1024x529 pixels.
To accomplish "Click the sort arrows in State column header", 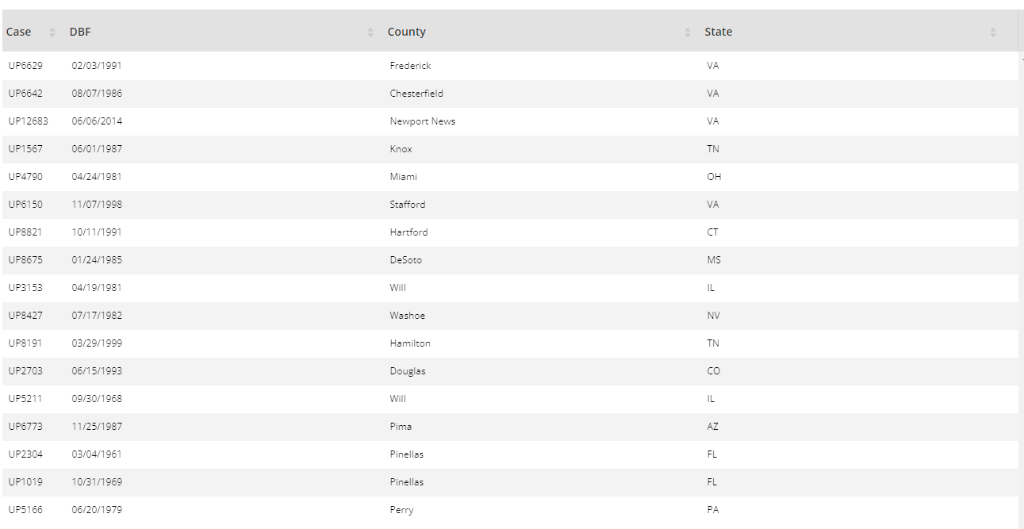I will point(992,32).
